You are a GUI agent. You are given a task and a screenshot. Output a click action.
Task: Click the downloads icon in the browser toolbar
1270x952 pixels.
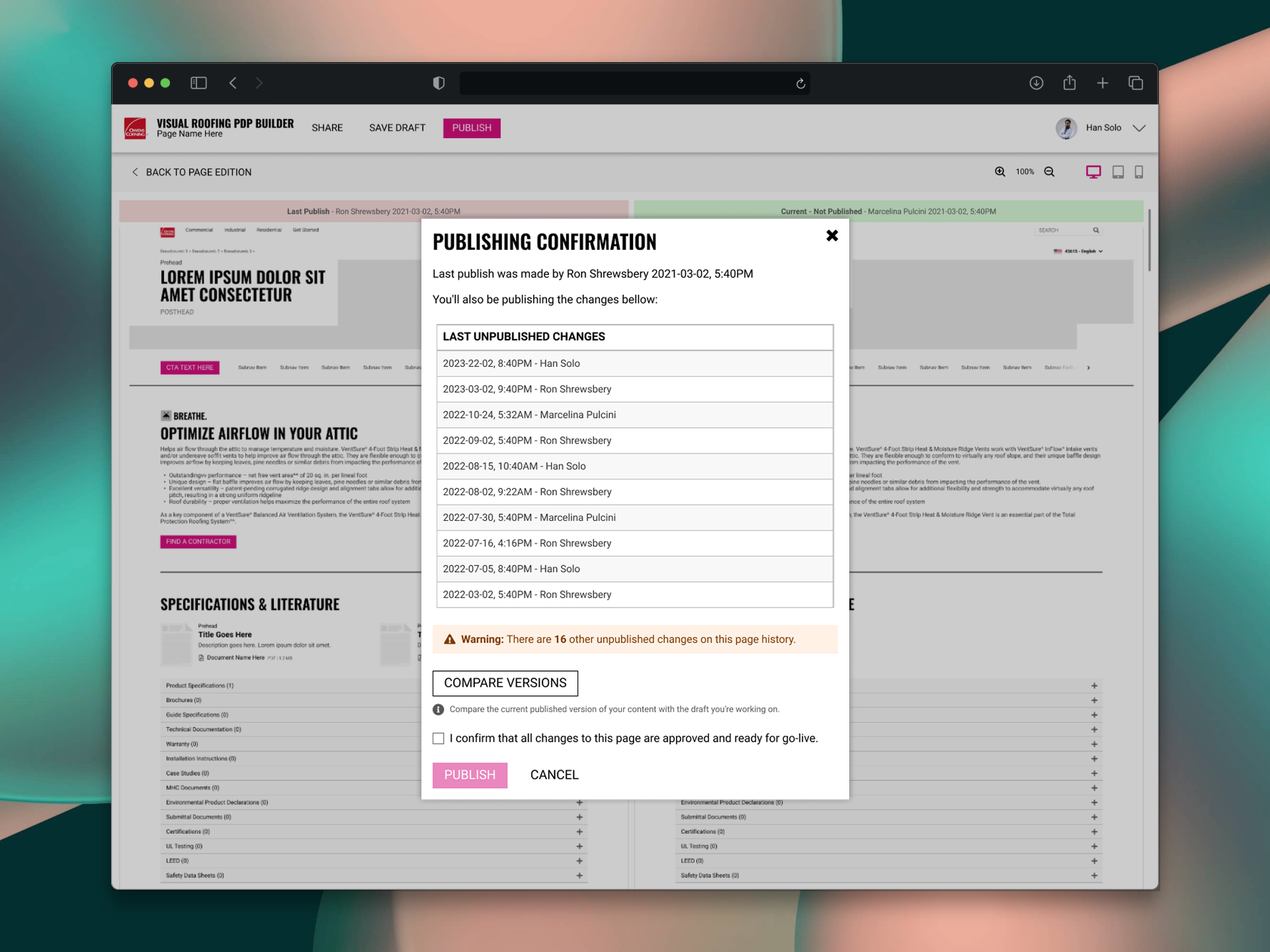(x=1037, y=83)
